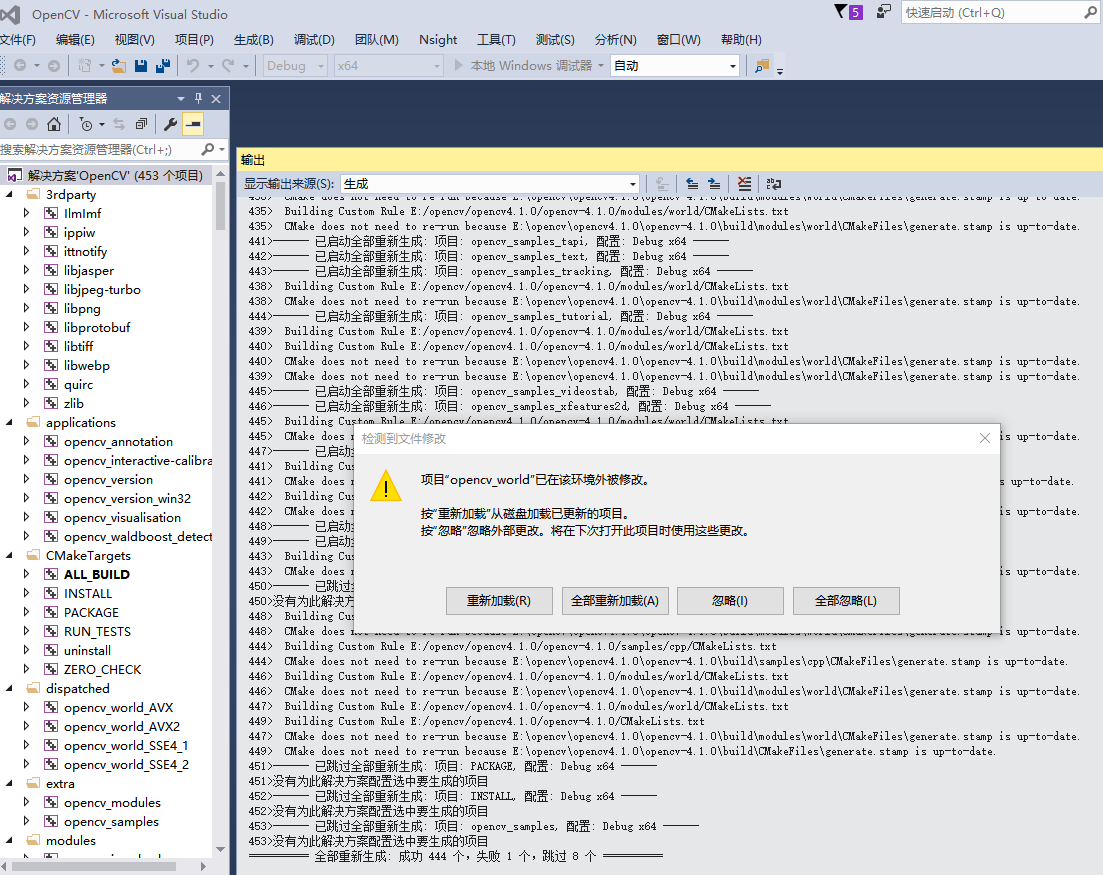Click the new project toolbar icon

click(84, 65)
